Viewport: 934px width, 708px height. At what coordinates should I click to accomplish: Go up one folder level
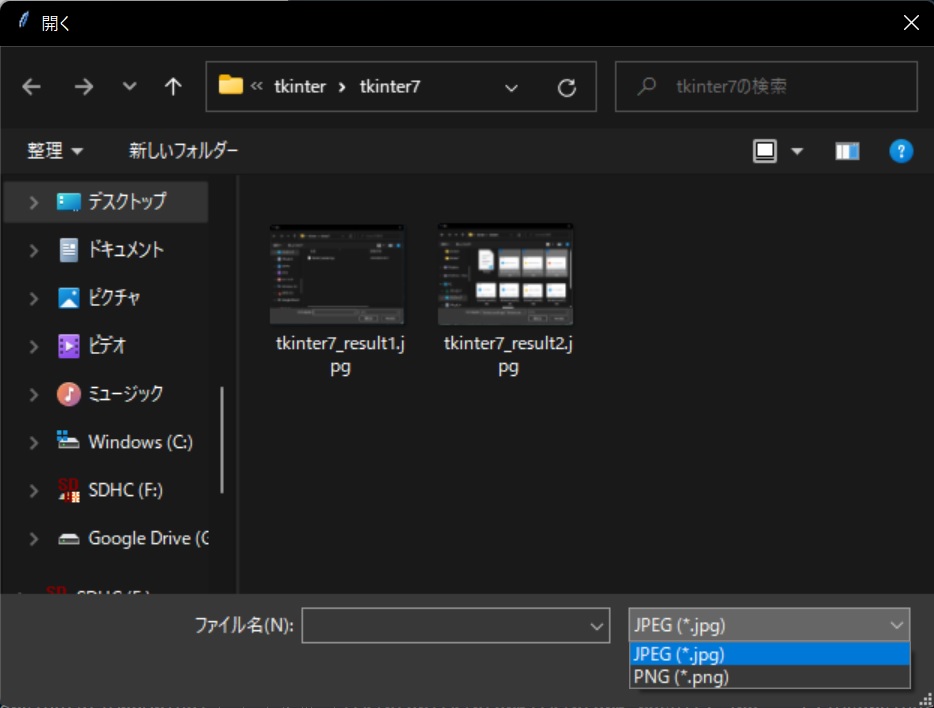pos(172,87)
